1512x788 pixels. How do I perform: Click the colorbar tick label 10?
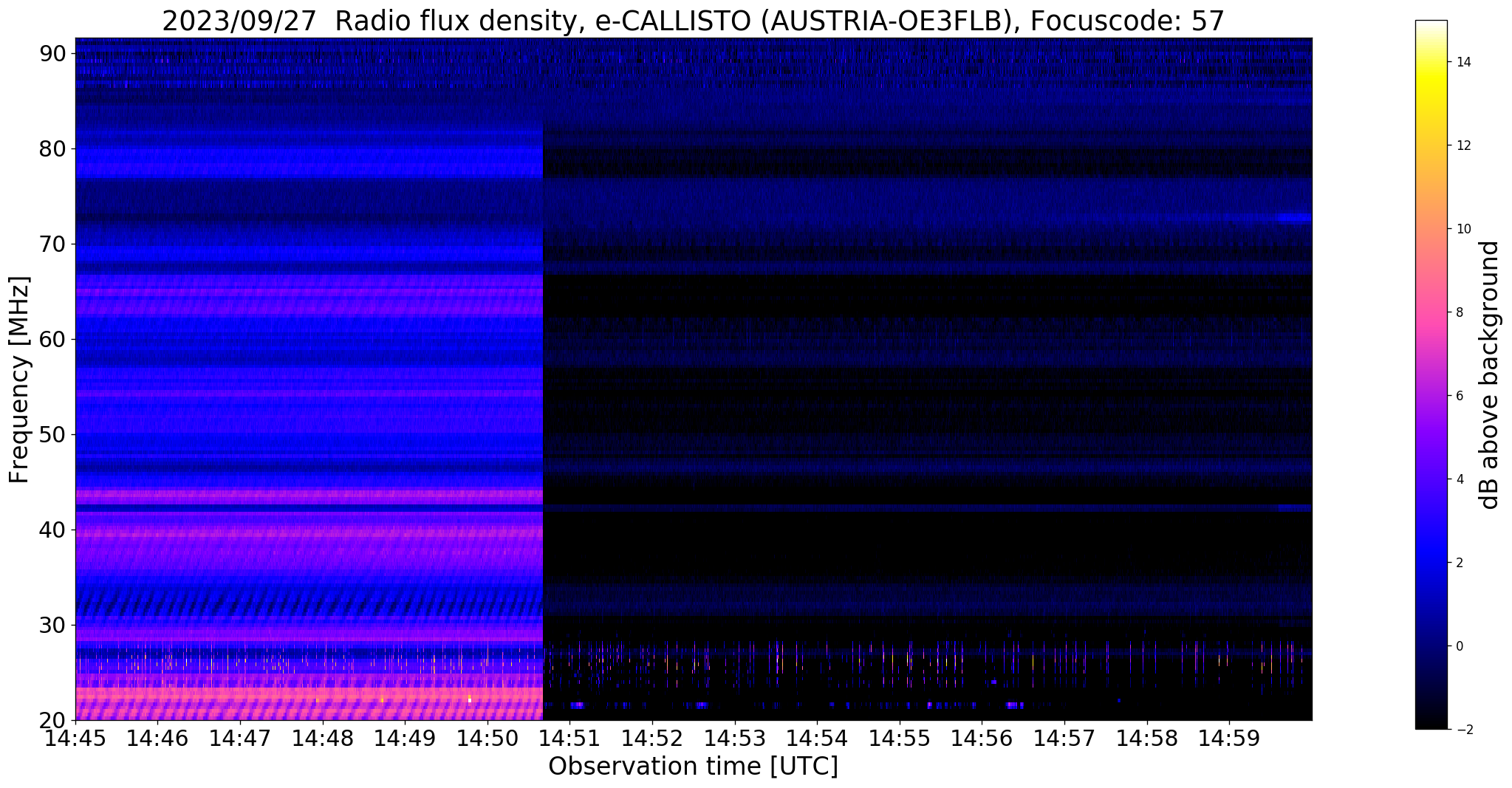1462,229
